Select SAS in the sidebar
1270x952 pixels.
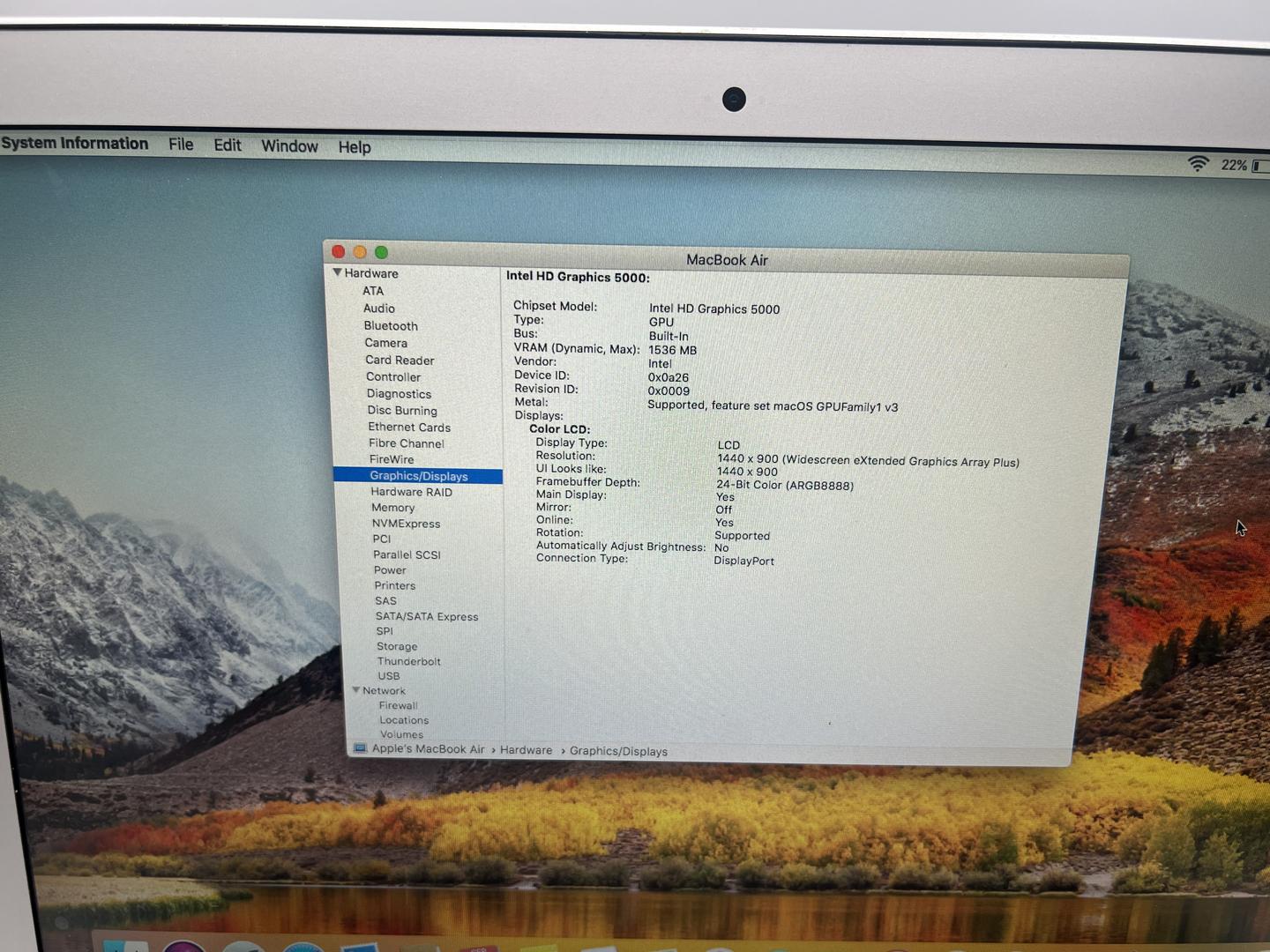coord(385,601)
